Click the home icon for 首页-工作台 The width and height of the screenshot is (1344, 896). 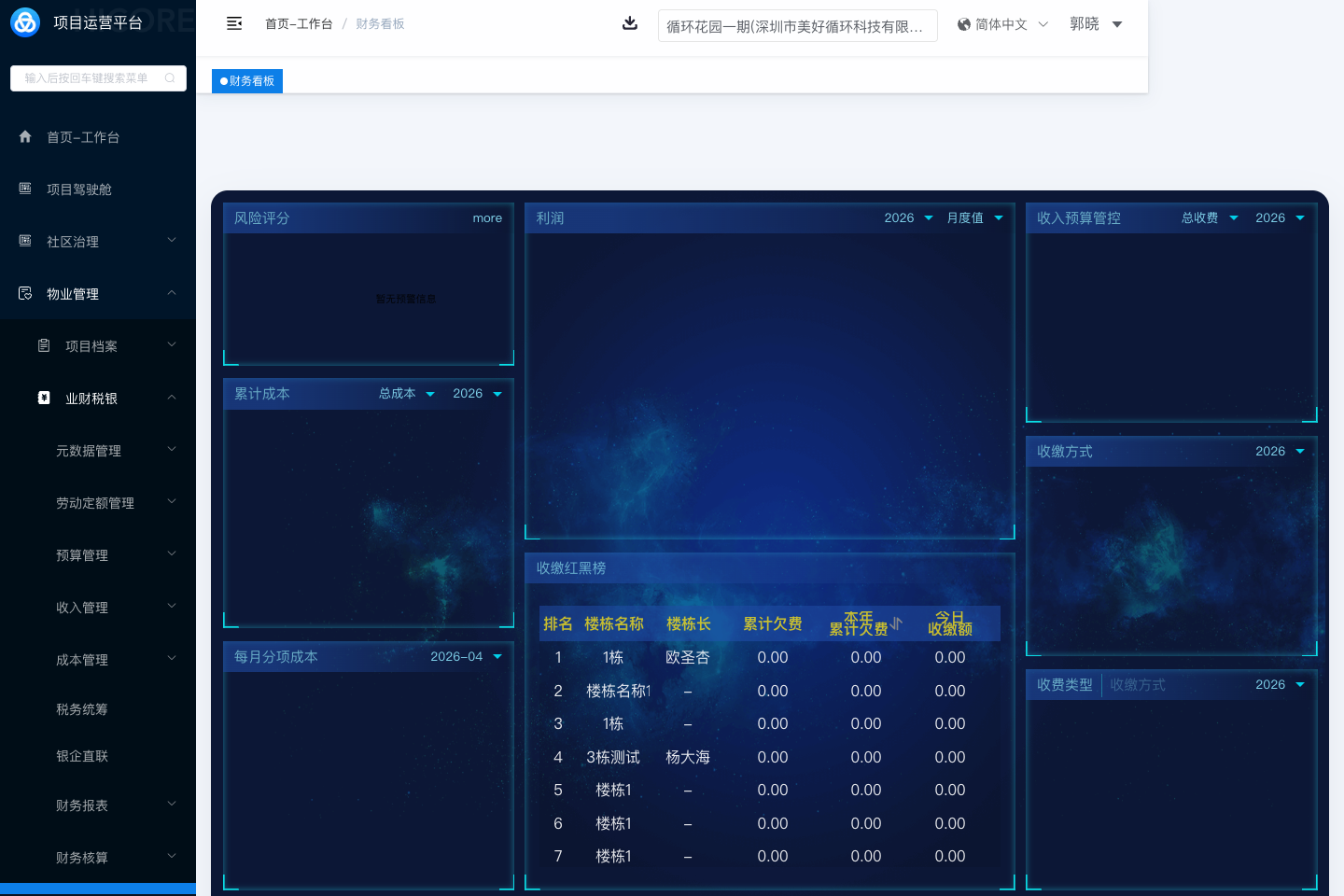tap(25, 136)
